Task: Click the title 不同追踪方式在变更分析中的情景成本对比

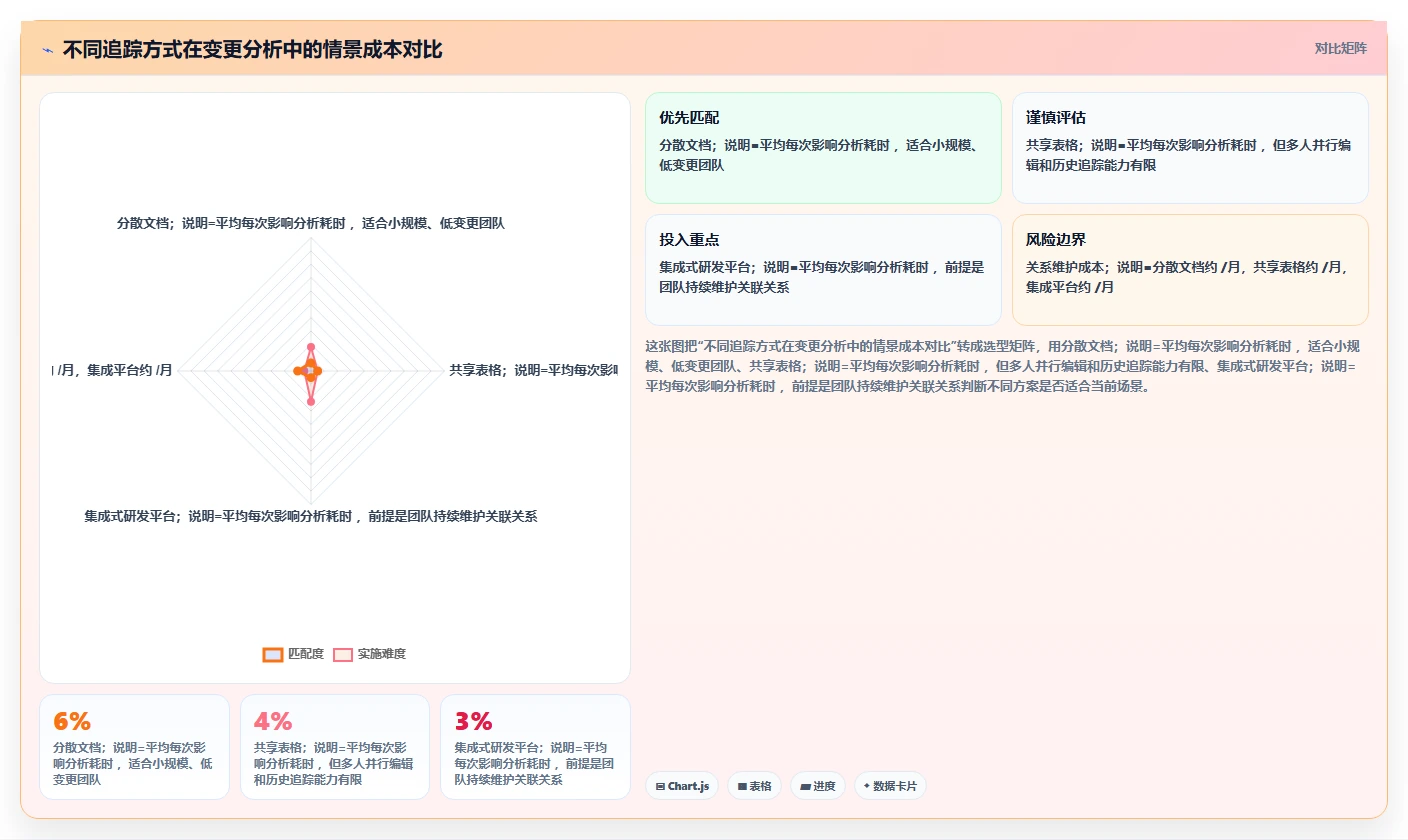Action: (x=252, y=50)
